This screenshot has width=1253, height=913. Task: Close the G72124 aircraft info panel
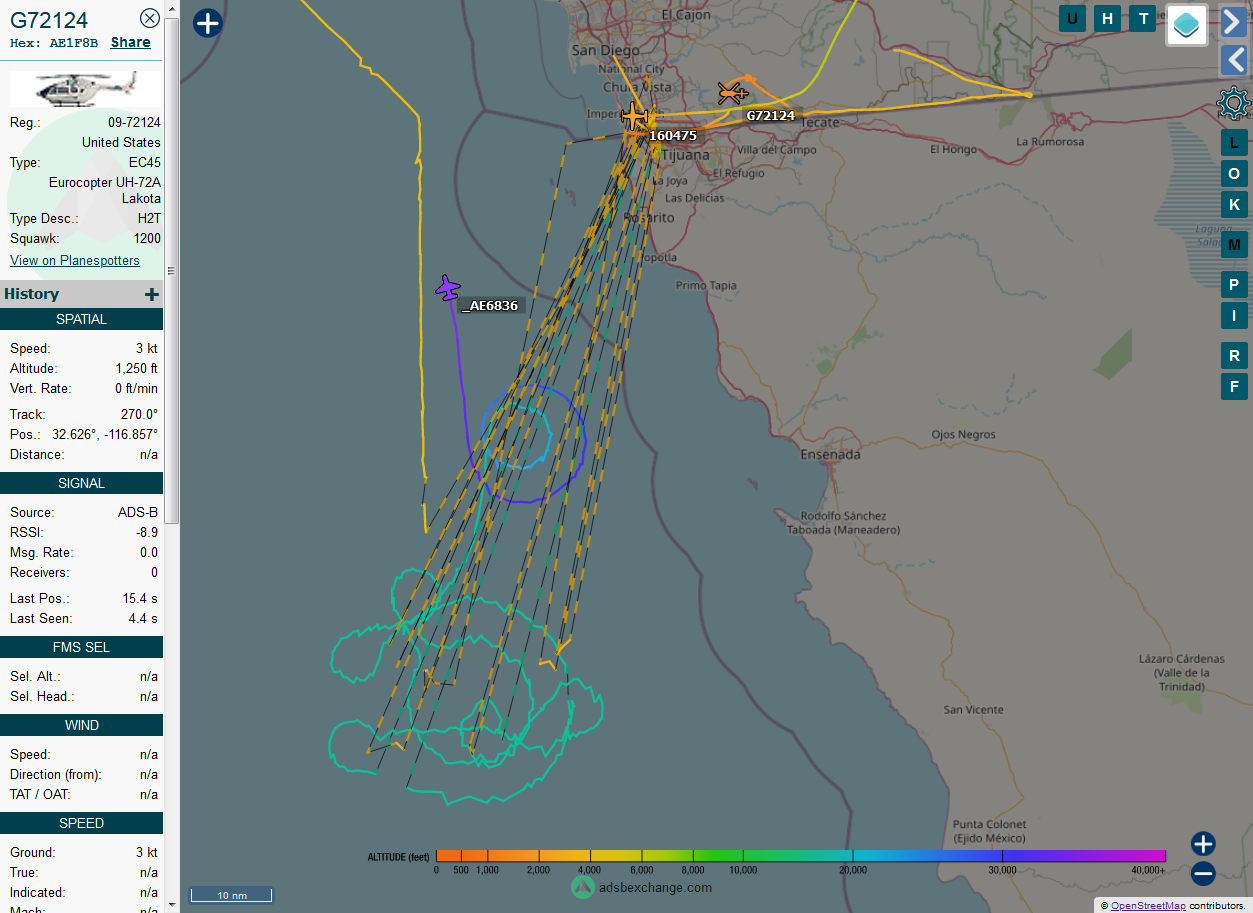click(x=149, y=18)
